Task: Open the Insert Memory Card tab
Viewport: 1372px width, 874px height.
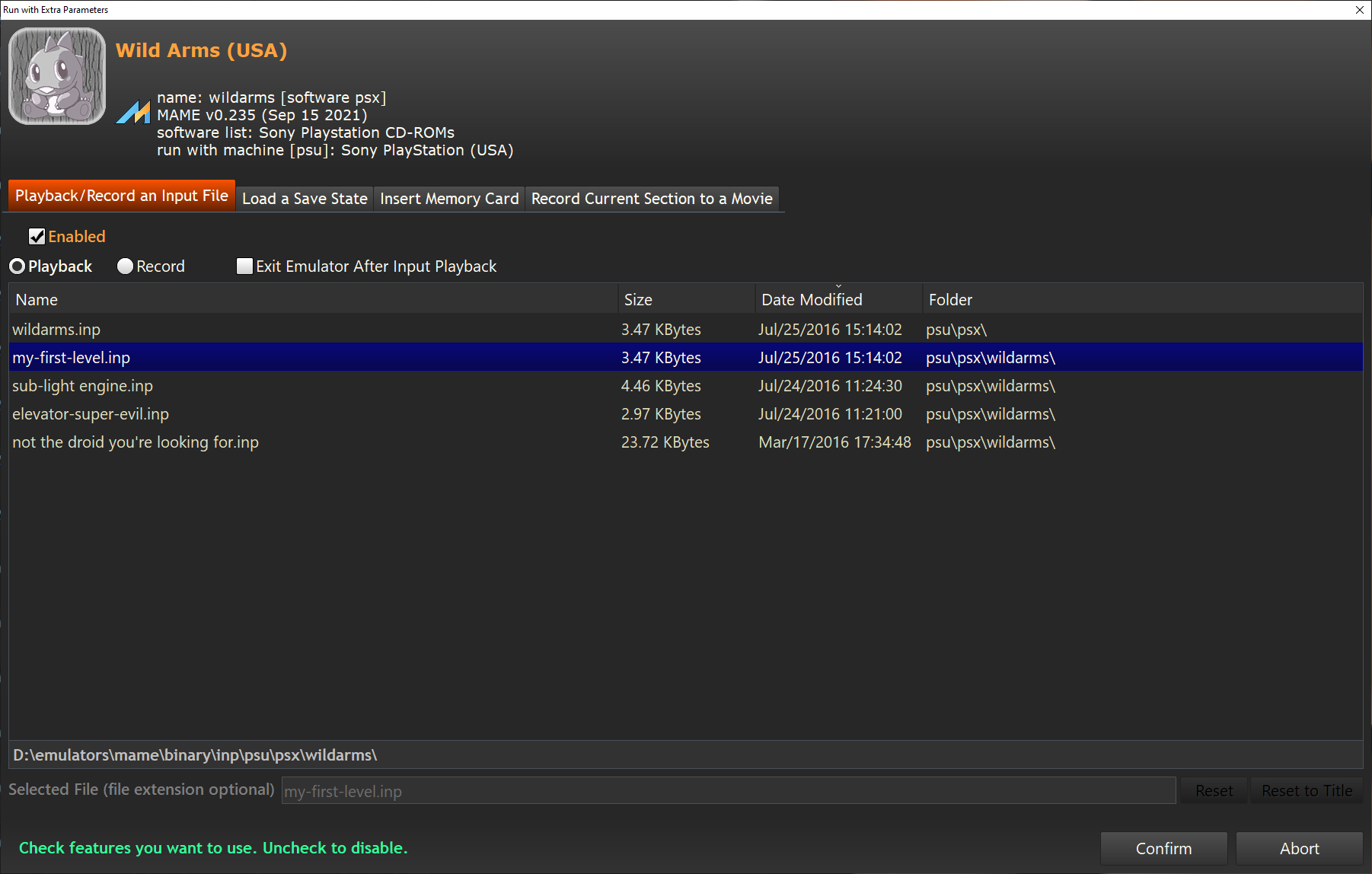Action: coord(449,199)
